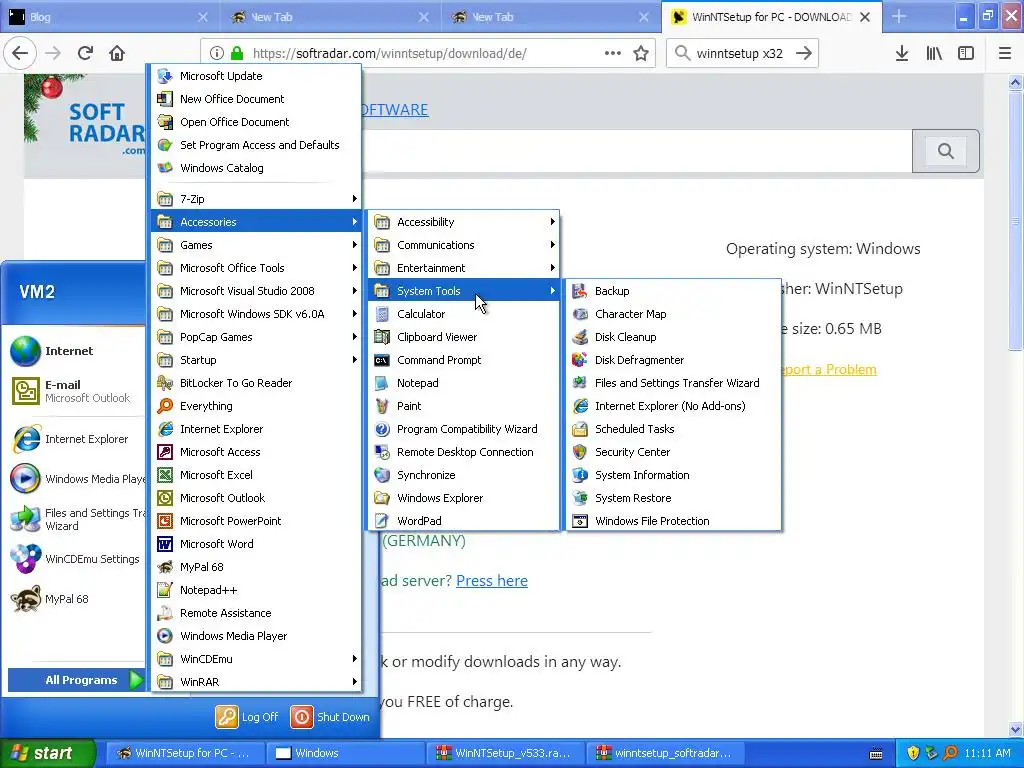Image resolution: width=1024 pixels, height=768 pixels.
Task: Expand the WinRAR folder
Action: click(x=256, y=682)
